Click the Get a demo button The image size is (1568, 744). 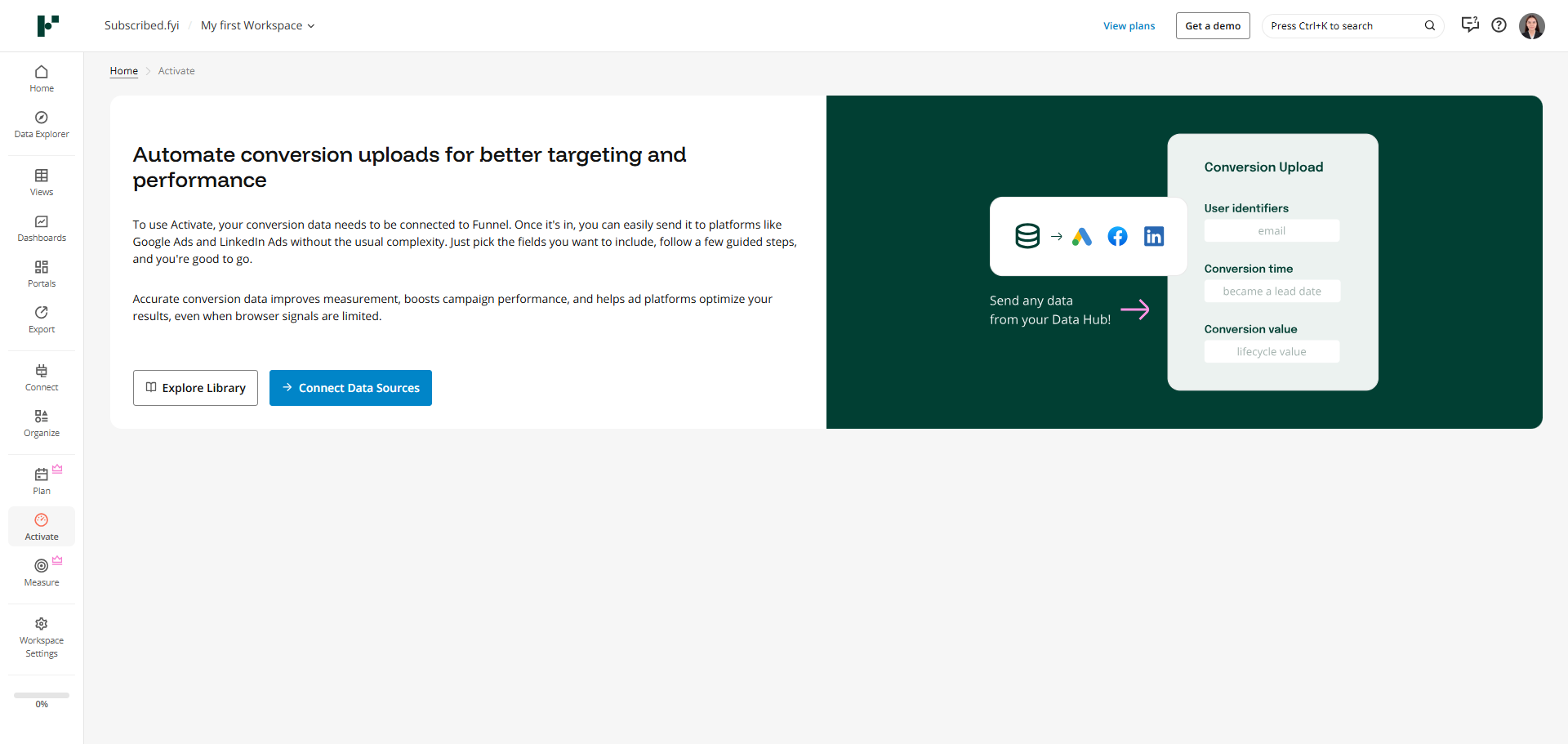(x=1213, y=26)
